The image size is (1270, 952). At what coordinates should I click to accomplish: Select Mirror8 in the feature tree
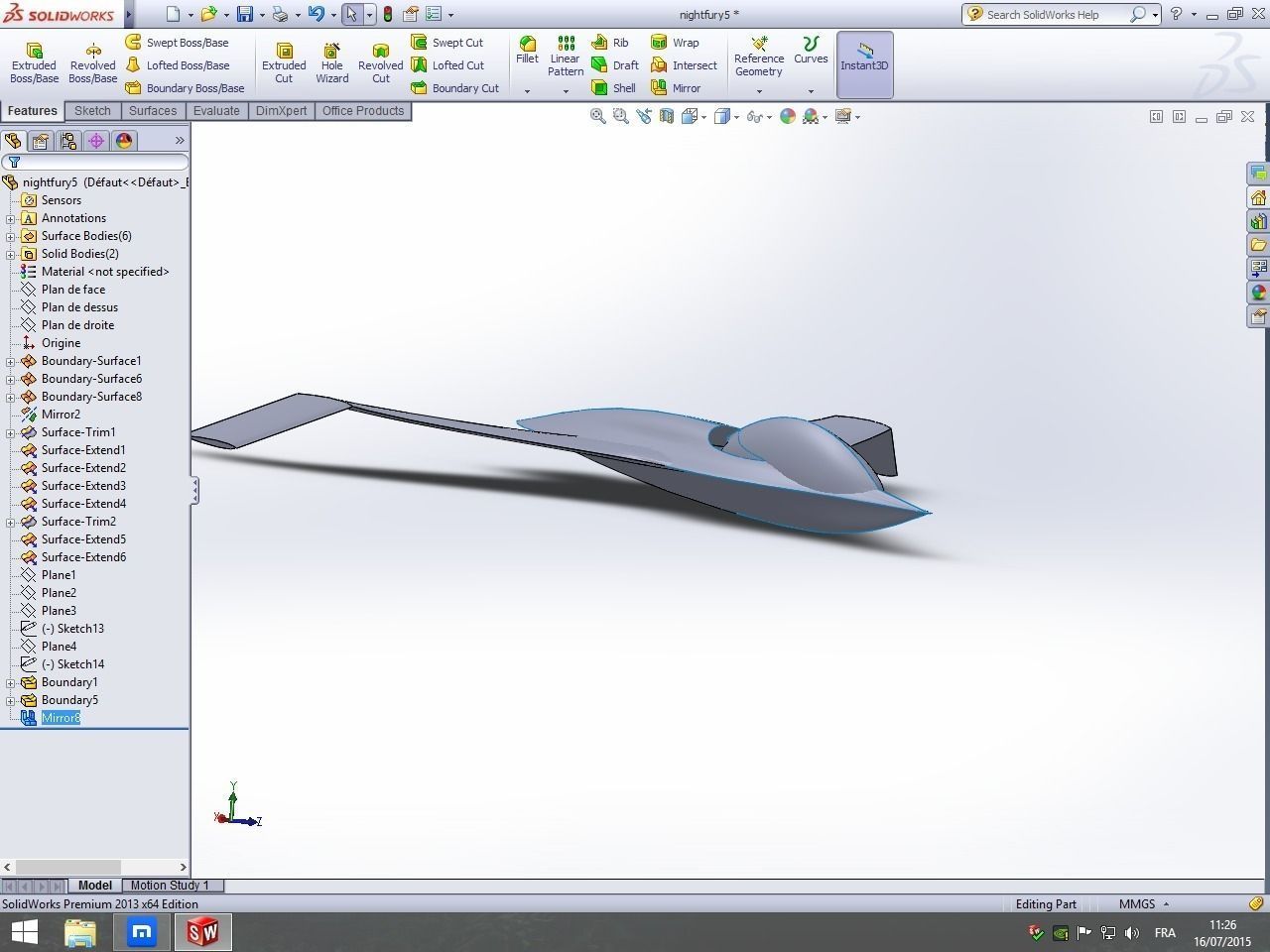[61, 718]
